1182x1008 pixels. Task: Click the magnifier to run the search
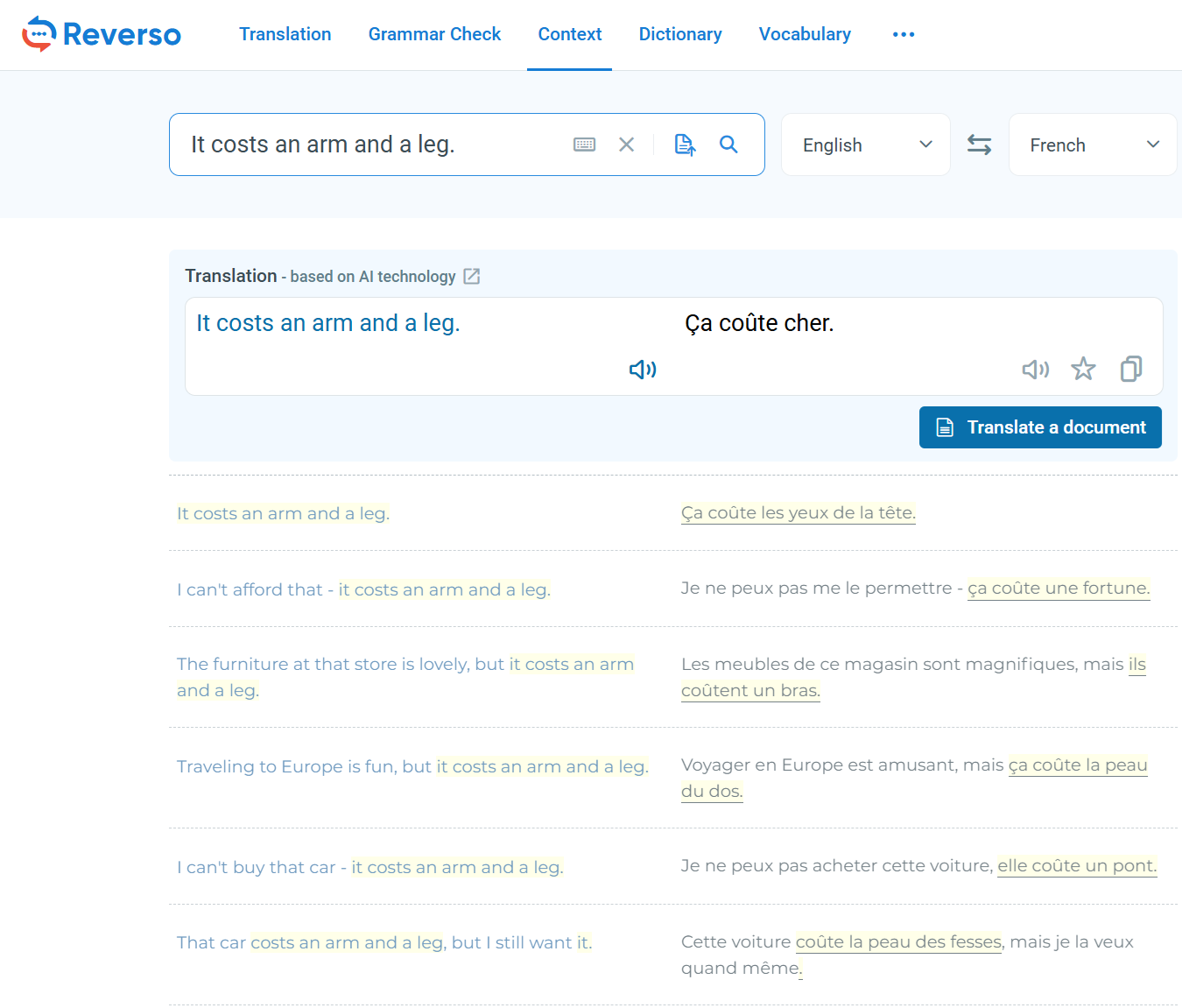coord(728,145)
